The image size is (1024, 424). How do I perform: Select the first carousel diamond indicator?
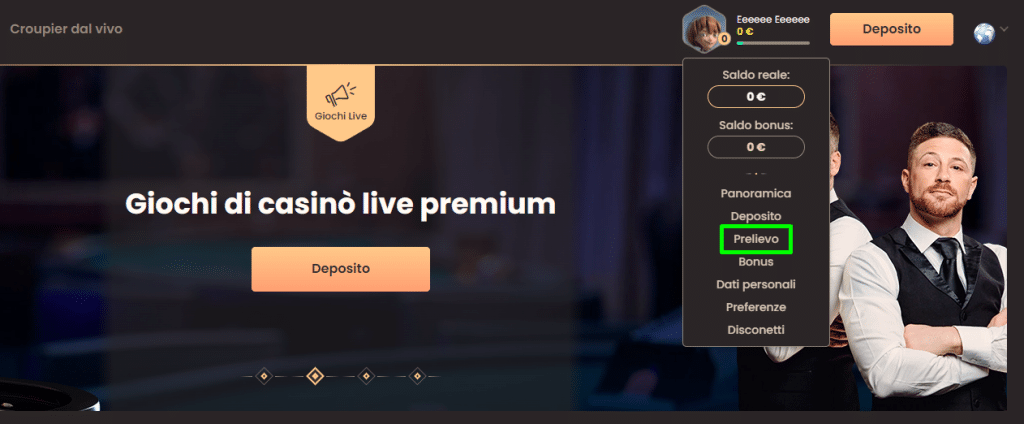coord(264,376)
